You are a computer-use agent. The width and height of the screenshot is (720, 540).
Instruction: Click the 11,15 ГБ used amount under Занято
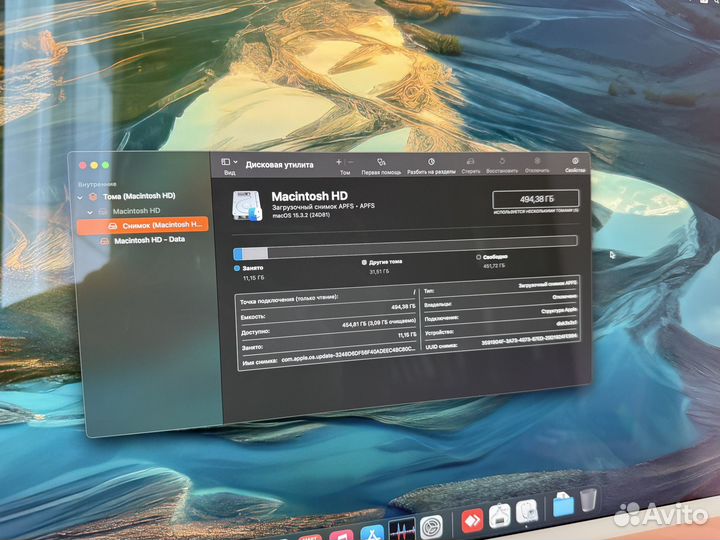click(x=253, y=278)
